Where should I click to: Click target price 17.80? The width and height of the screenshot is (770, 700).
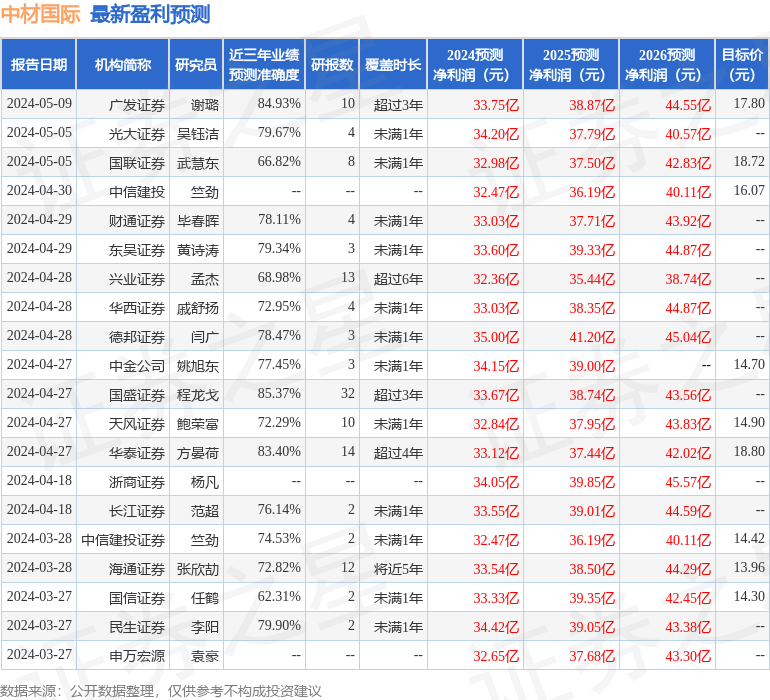click(749, 104)
